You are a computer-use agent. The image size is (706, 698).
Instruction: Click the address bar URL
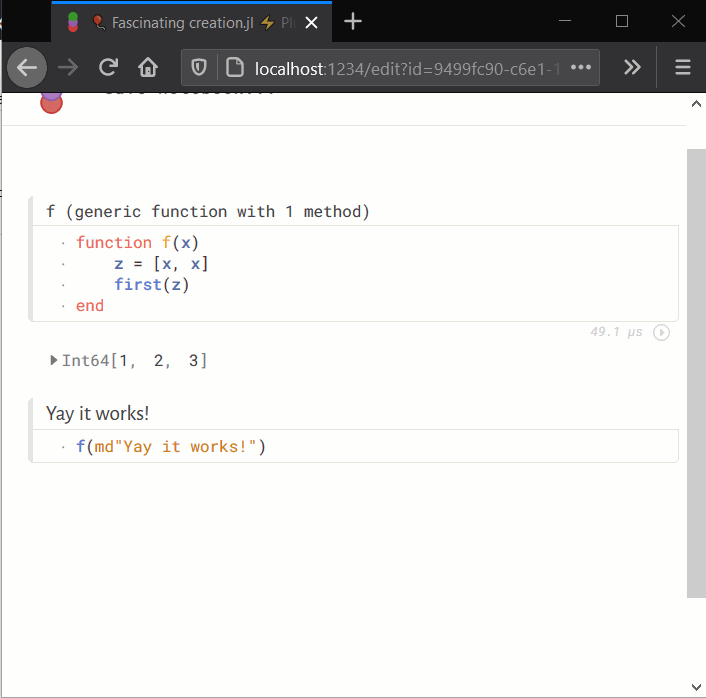tap(407, 69)
